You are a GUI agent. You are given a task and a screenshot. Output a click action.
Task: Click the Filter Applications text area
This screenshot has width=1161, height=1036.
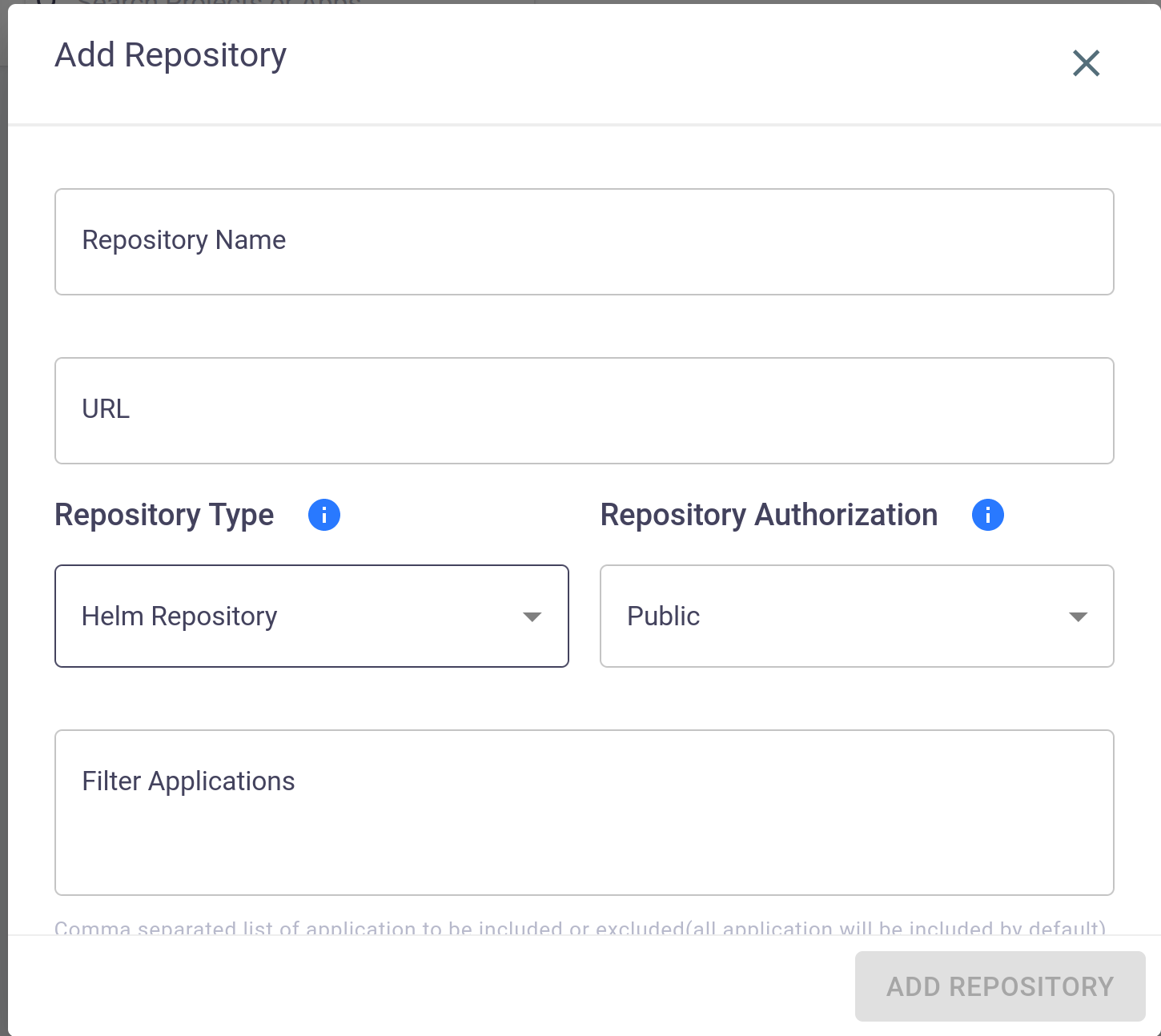(585, 813)
